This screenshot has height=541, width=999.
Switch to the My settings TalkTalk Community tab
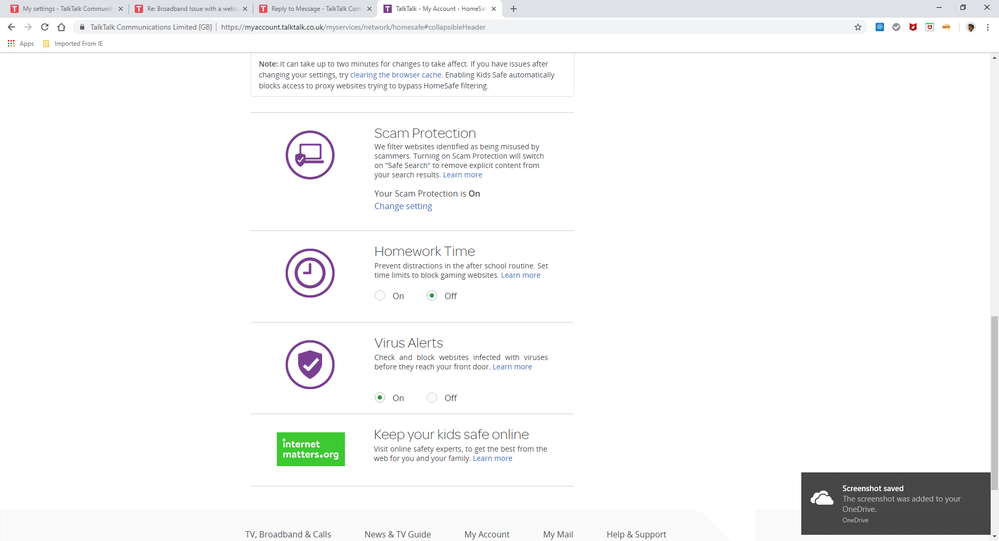point(62,8)
